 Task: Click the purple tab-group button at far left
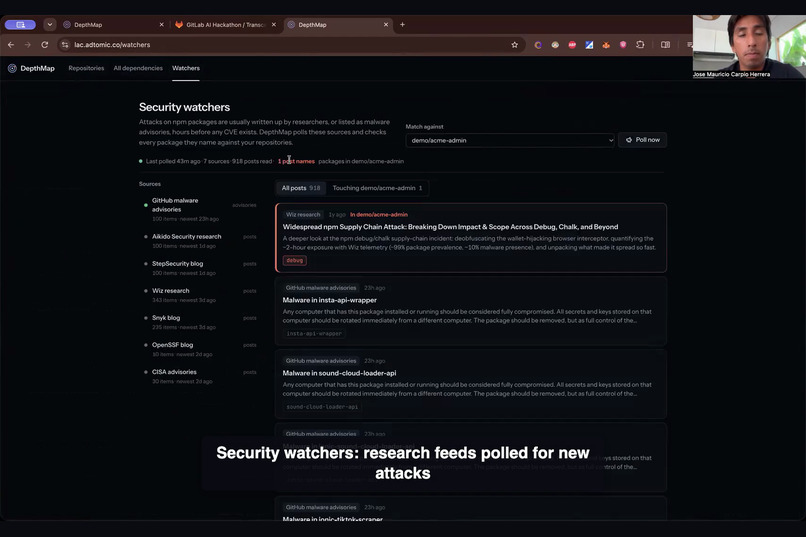pyautogui.click(x=20, y=25)
